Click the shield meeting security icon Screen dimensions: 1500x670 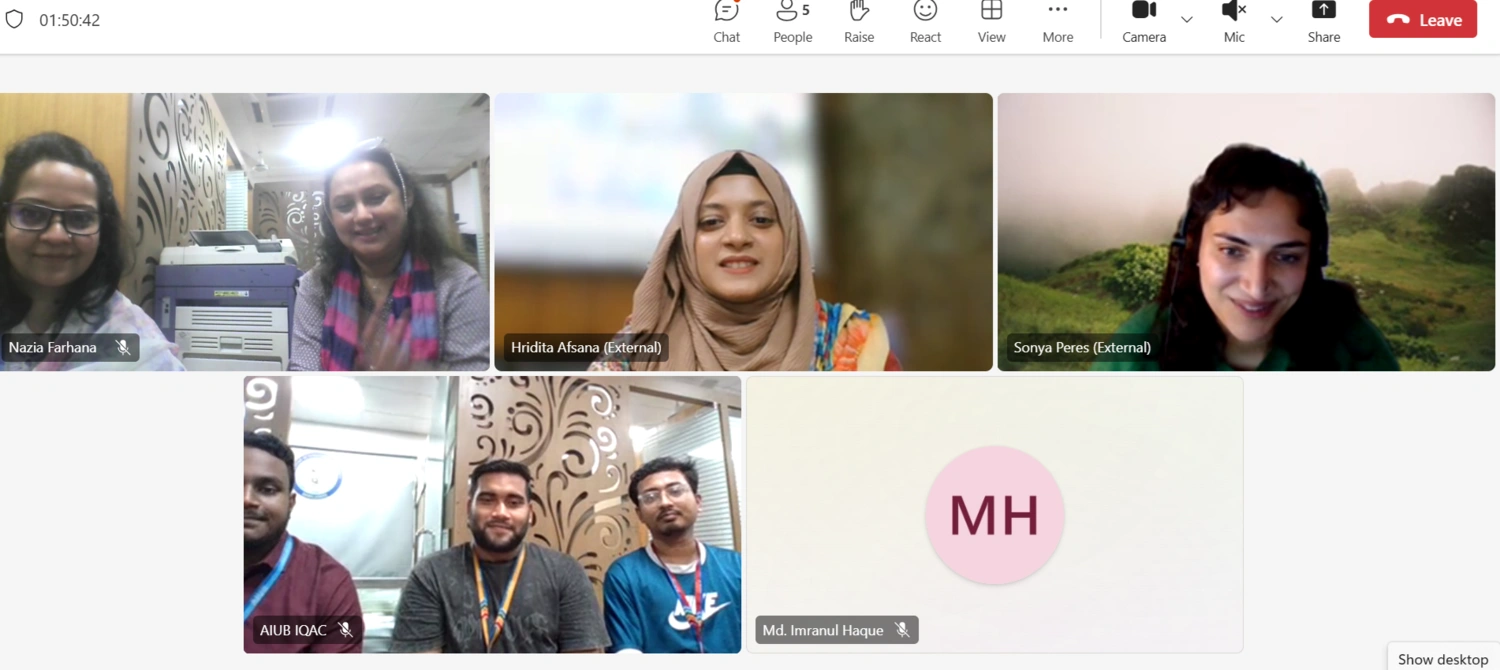[x=14, y=20]
